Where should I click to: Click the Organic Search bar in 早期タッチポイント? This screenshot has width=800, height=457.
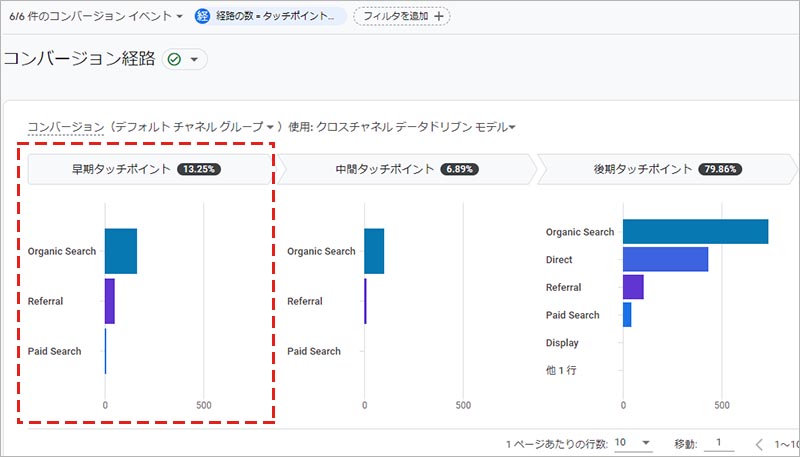pos(120,251)
